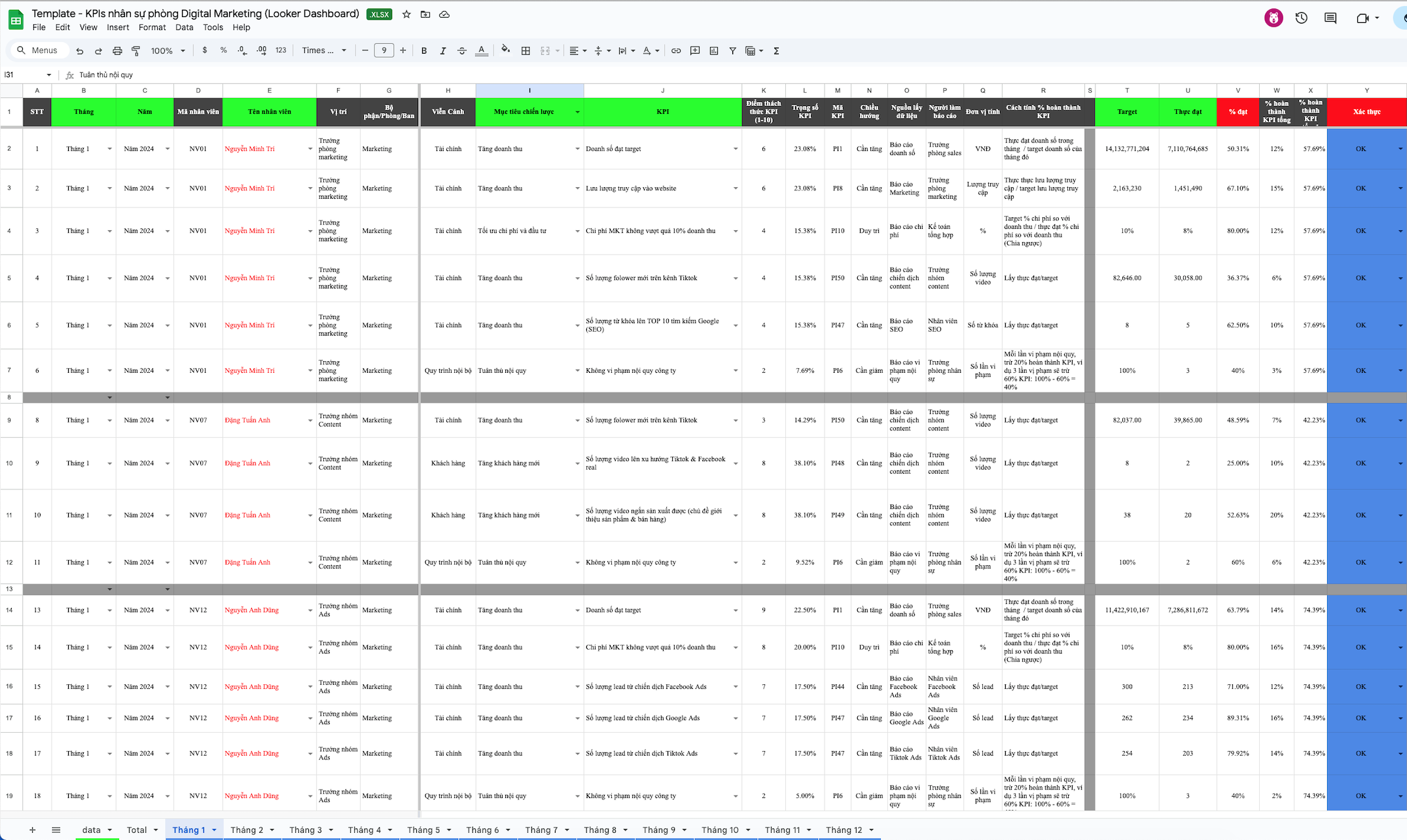The image size is (1407, 840).
Task: Click the paint format icon
Action: [x=136, y=50]
